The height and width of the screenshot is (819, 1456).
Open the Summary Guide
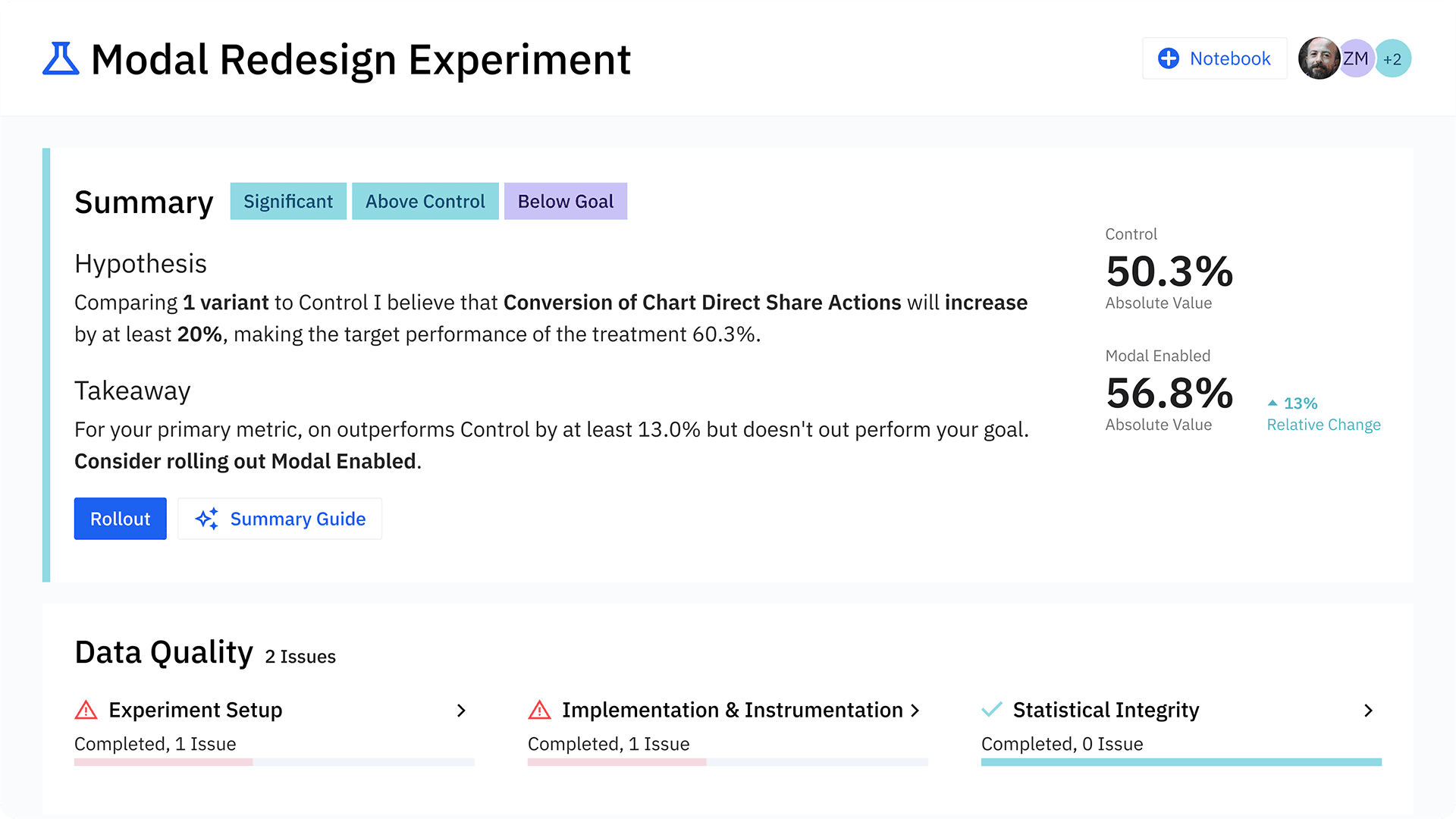point(297,519)
